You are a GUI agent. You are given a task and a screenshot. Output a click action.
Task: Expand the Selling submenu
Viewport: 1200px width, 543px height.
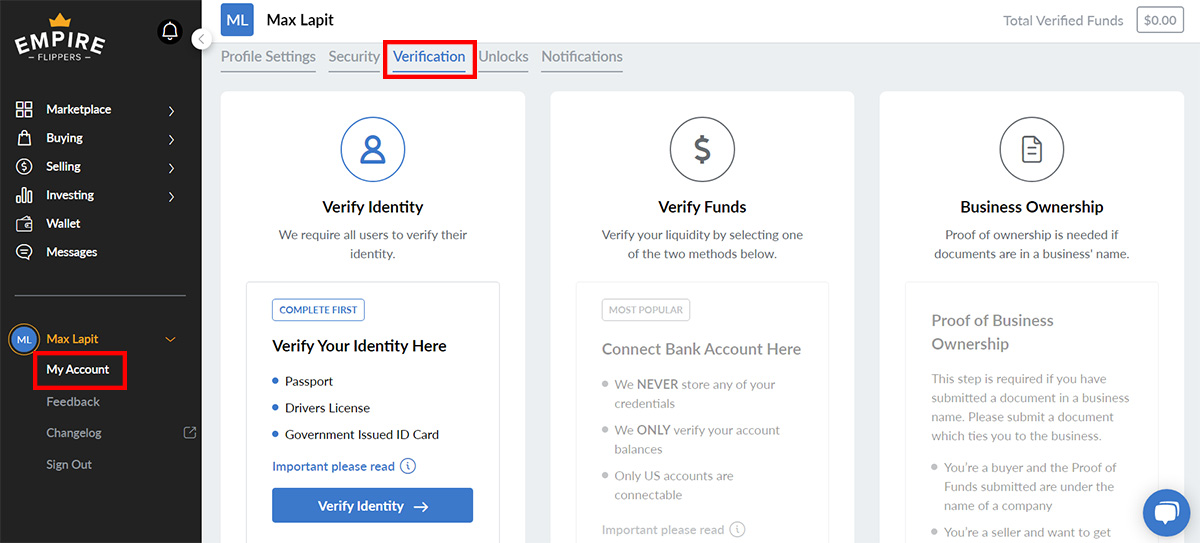click(171, 167)
